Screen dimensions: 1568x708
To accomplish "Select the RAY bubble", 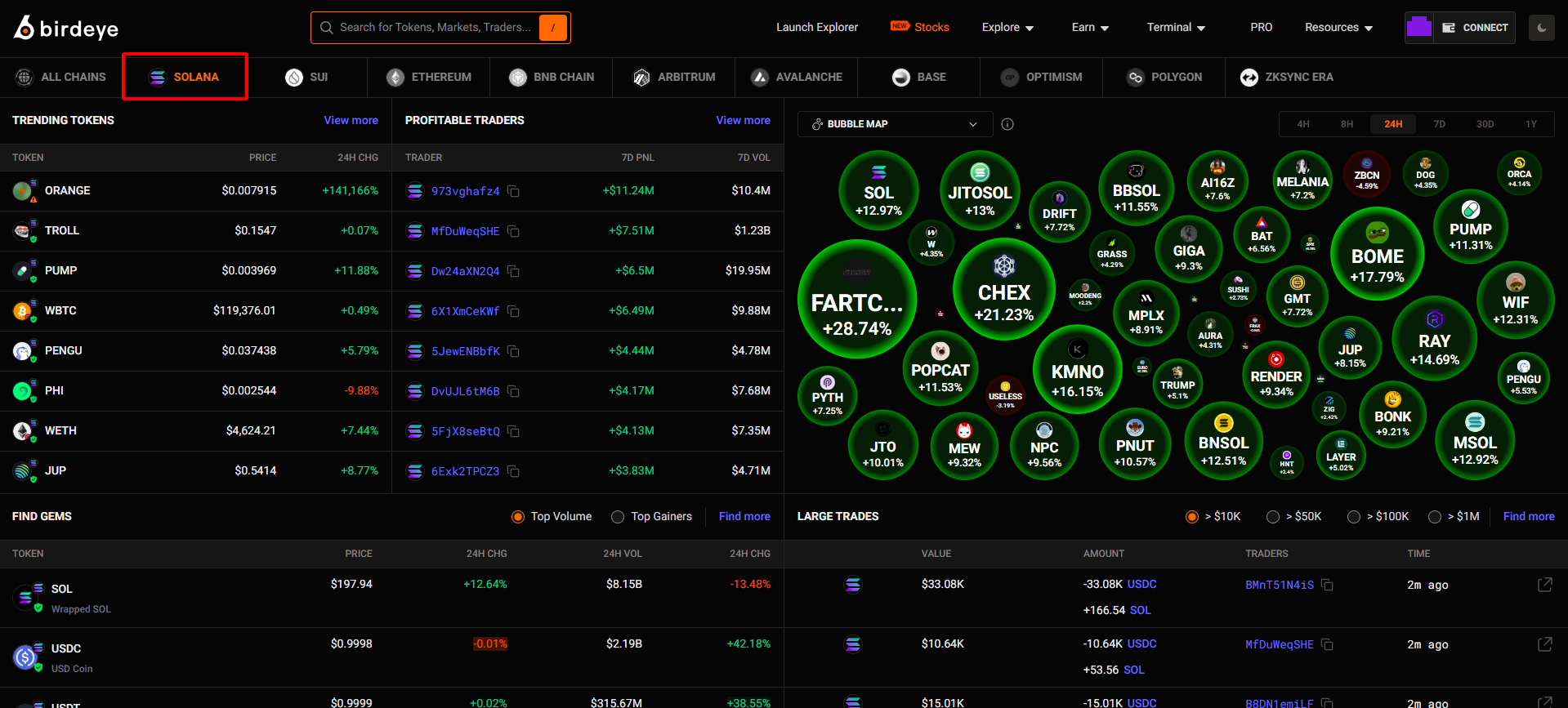I will [x=1435, y=337].
